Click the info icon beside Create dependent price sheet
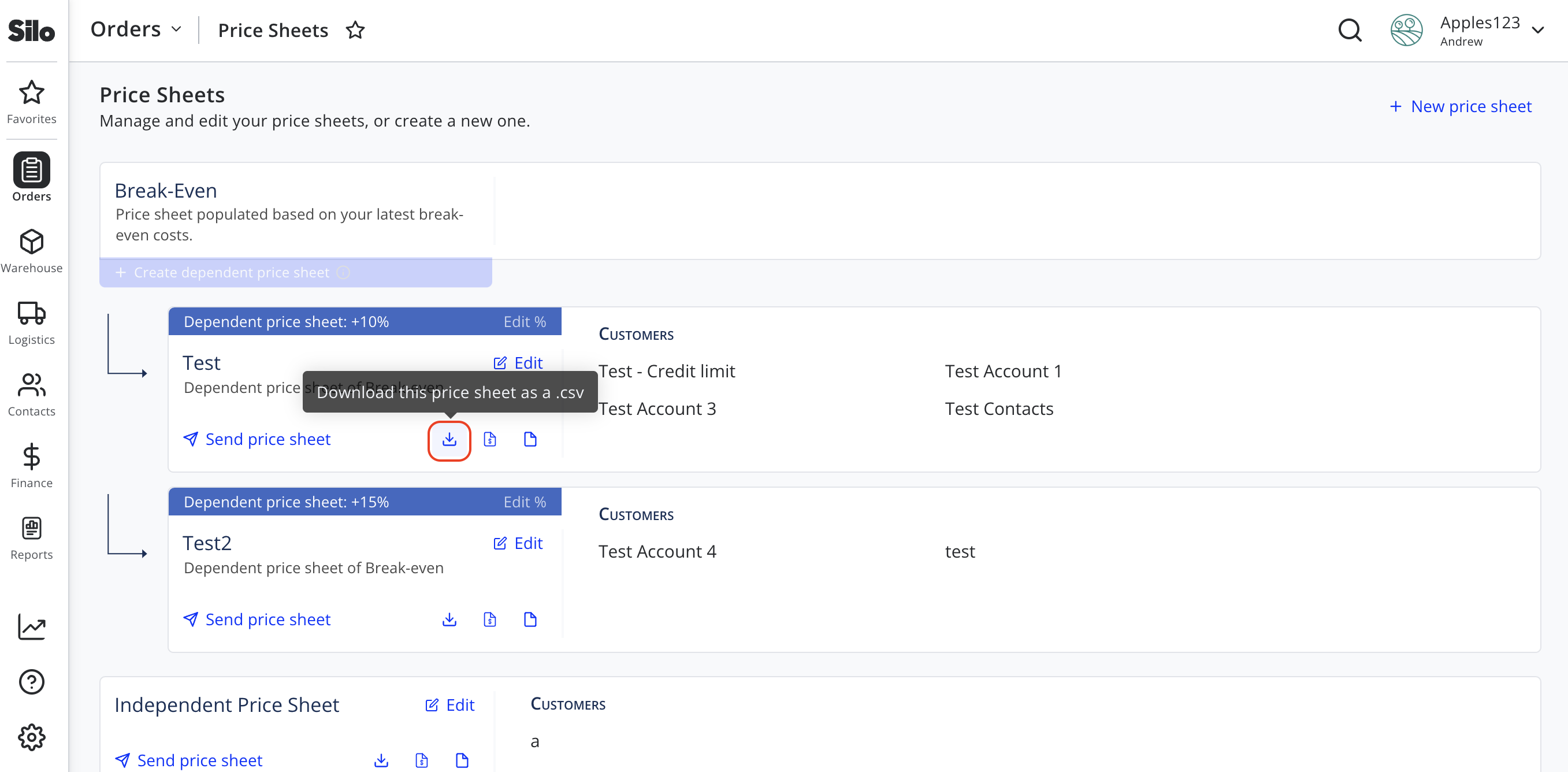The width and height of the screenshot is (1568, 772). pyautogui.click(x=343, y=272)
